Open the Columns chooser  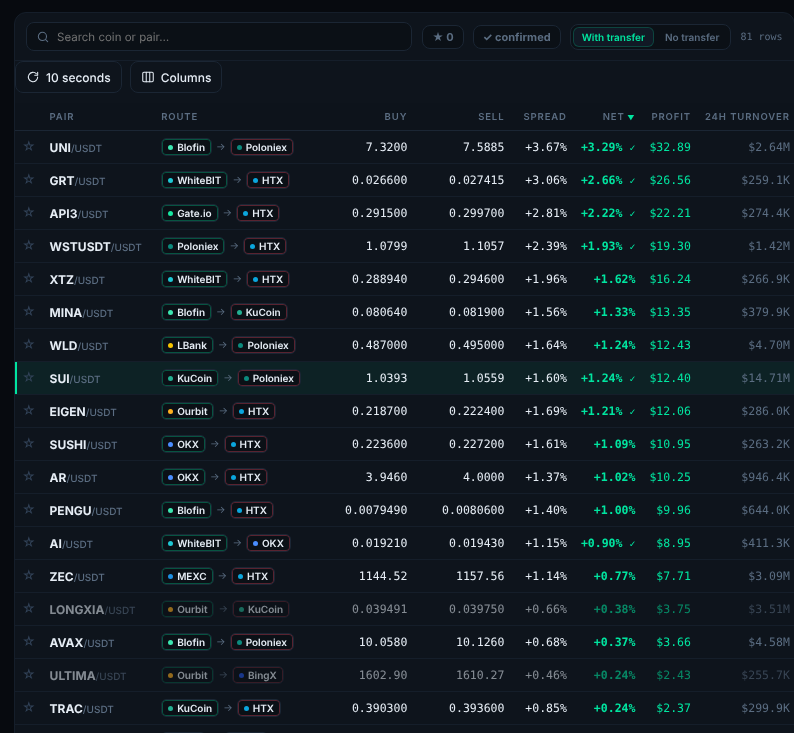176,77
